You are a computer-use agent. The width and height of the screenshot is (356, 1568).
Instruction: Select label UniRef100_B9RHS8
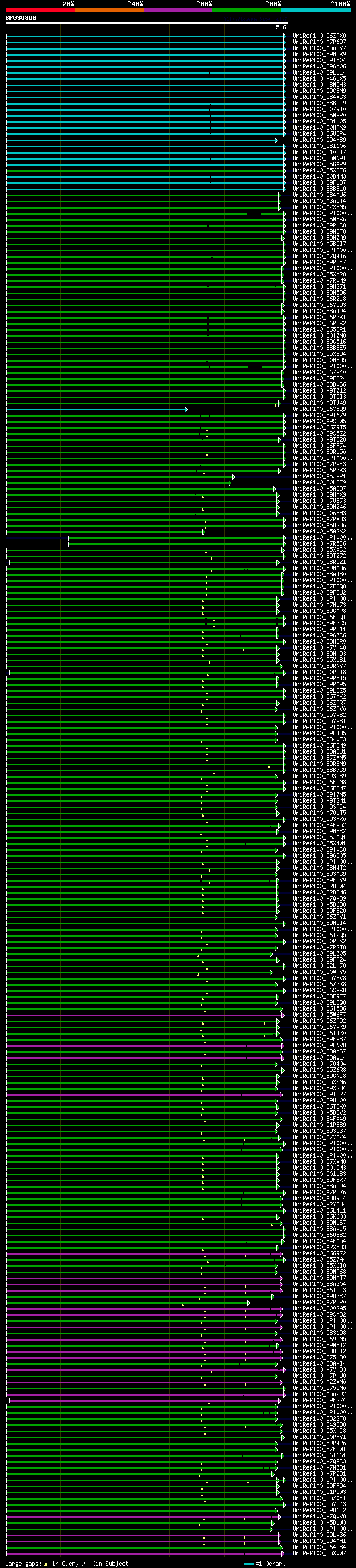[319, 225]
